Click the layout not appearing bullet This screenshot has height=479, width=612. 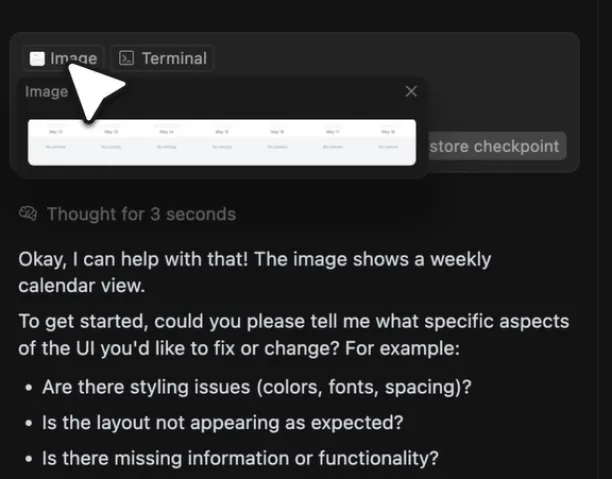click(x=222, y=423)
